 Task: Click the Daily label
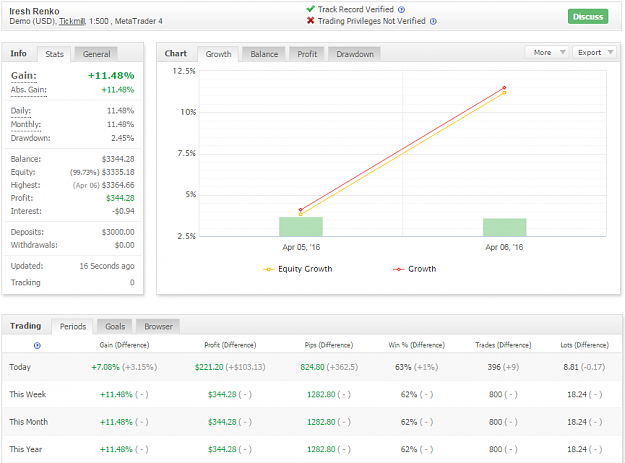click(x=21, y=111)
